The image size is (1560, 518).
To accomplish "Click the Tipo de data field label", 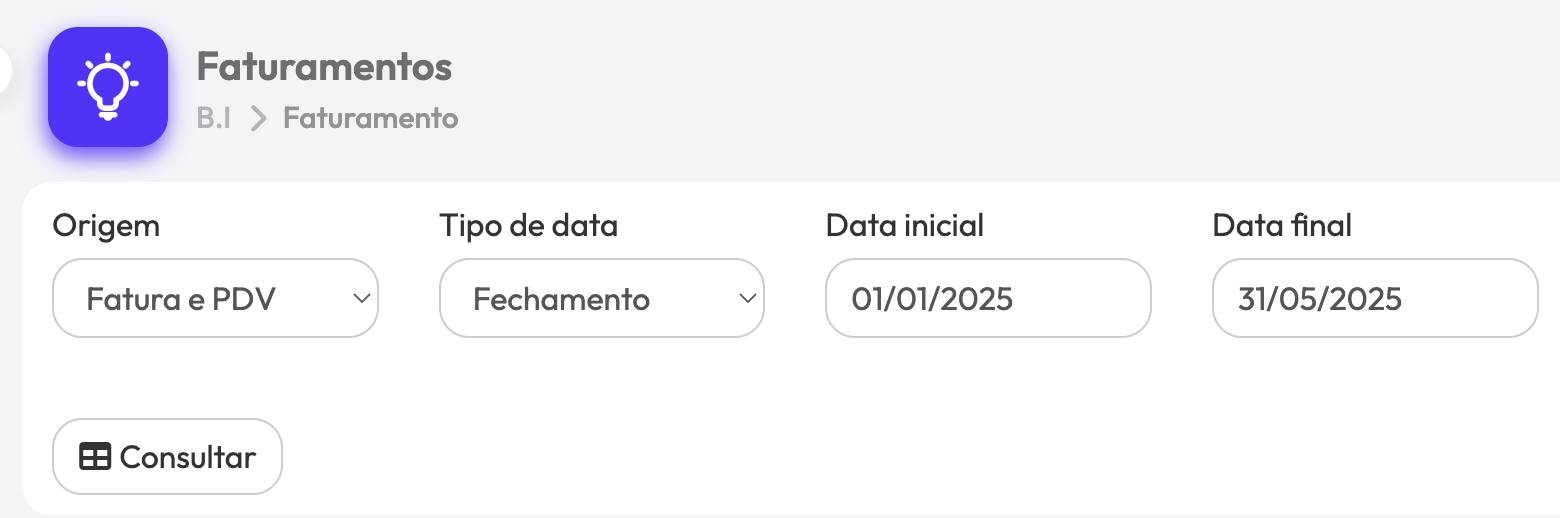I will 528,226.
